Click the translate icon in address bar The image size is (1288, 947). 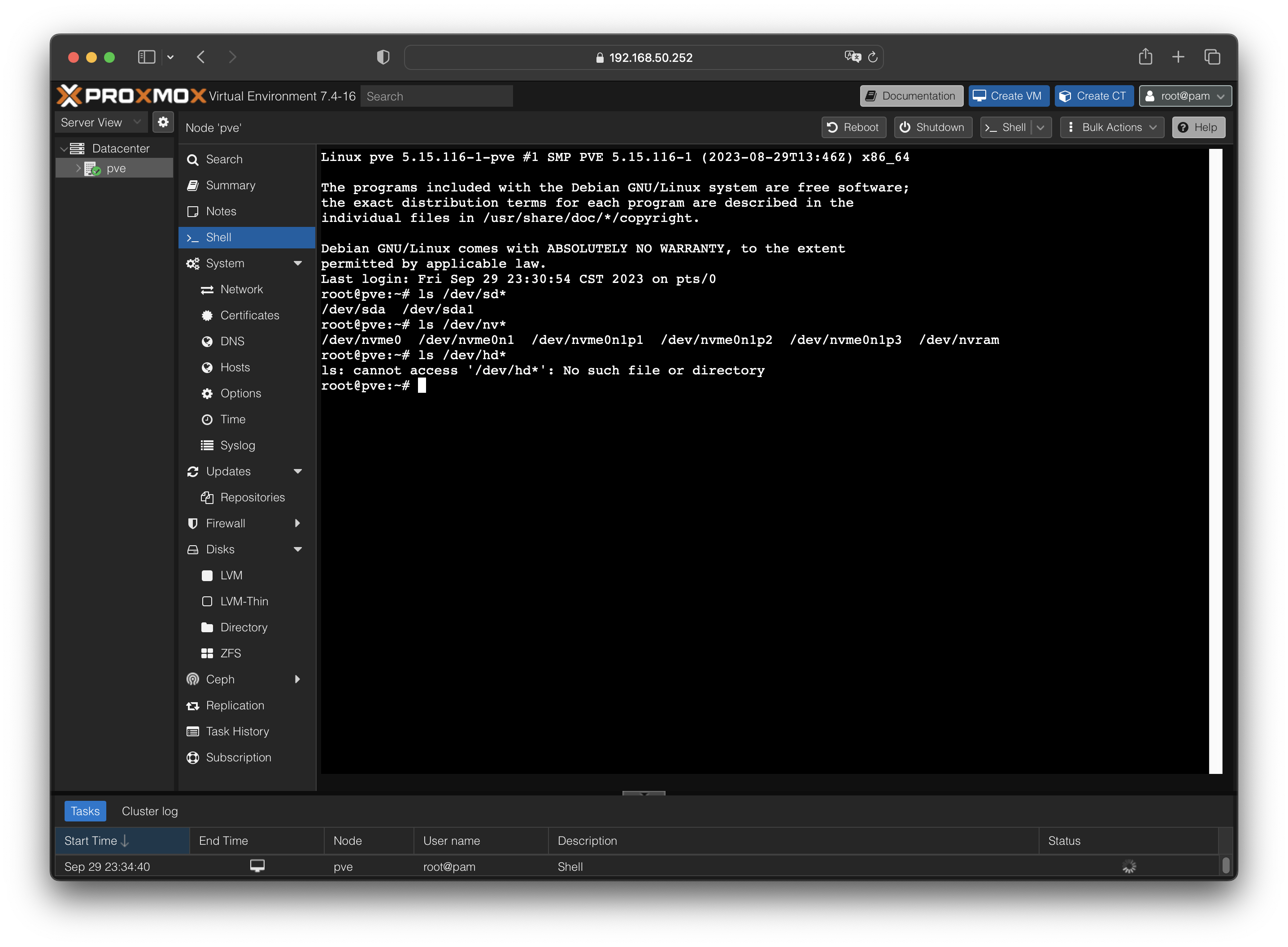(853, 57)
